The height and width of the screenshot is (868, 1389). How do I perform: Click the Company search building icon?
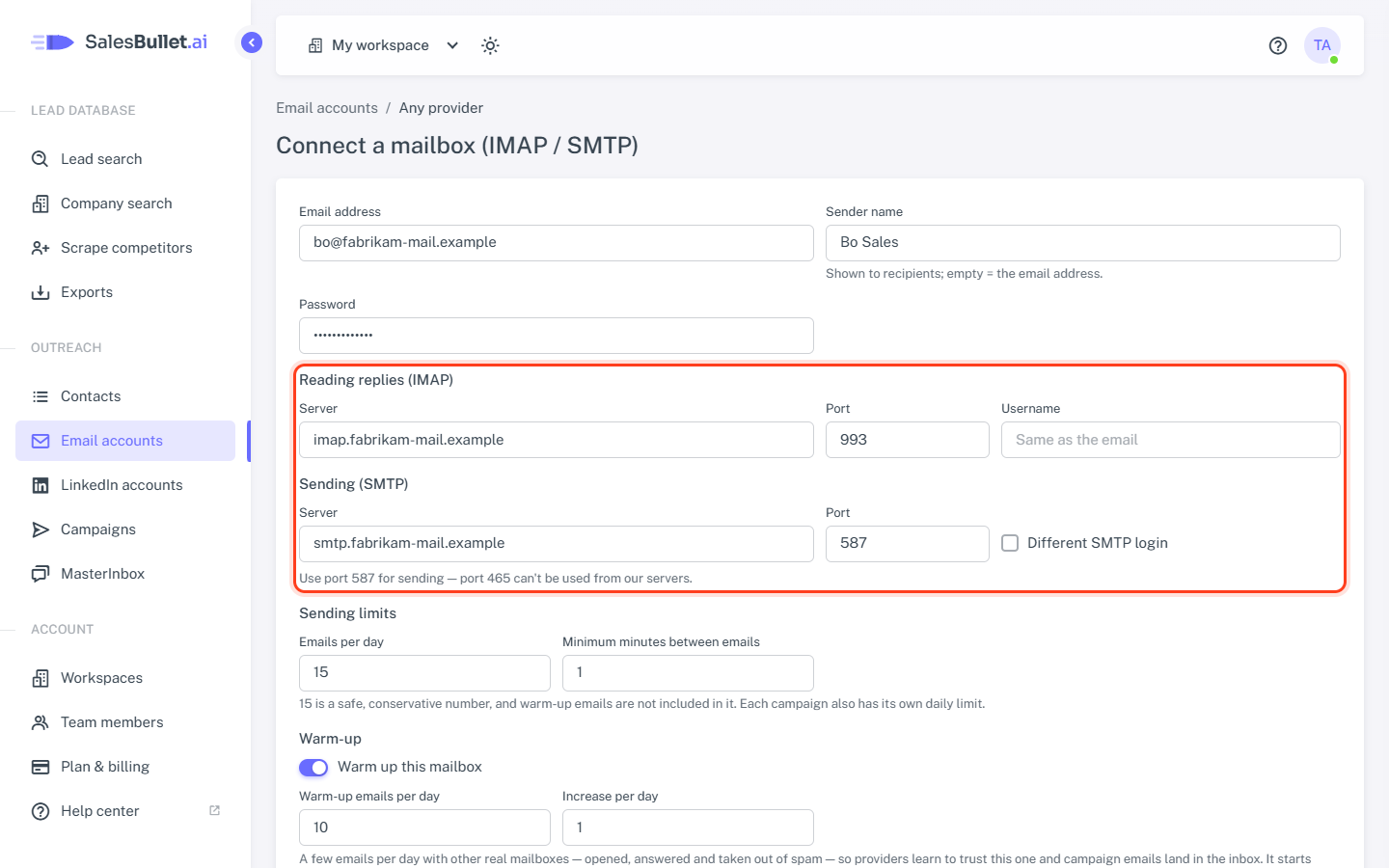coord(41,203)
